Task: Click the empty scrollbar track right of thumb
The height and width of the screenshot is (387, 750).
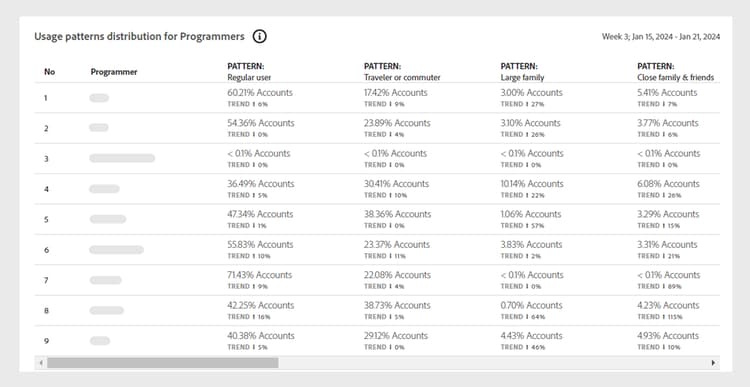Action: pyautogui.click(x=493, y=363)
